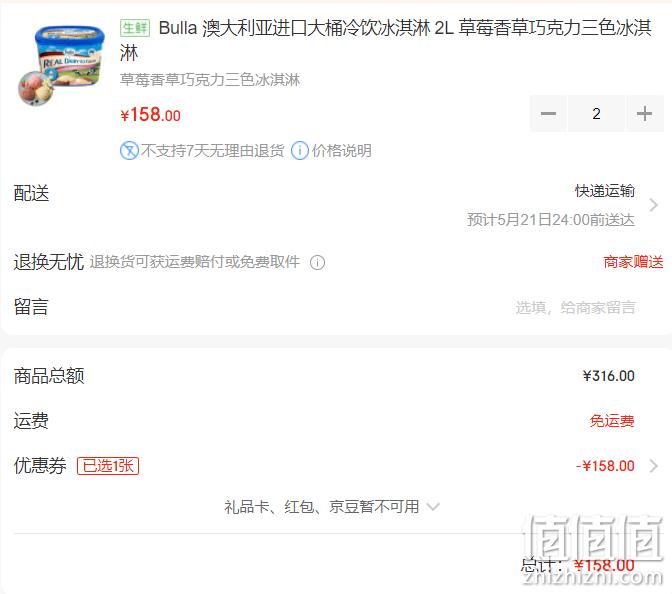Click the 商家赠送 red label

pos(633,262)
